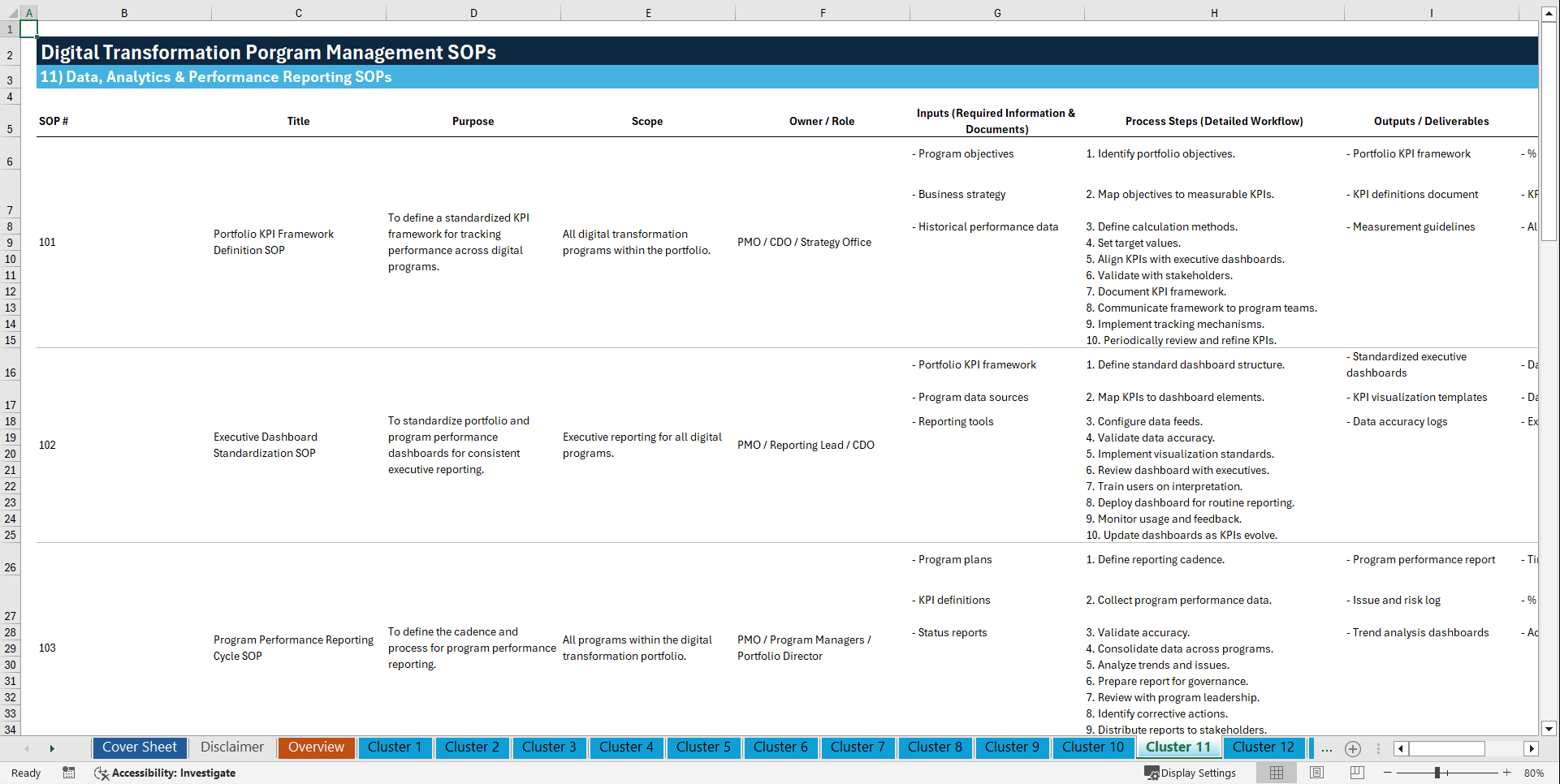This screenshot has width=1560, height=784.
Task: Open the Cluster 12 worksheet tab
Action: (1264, 747)
